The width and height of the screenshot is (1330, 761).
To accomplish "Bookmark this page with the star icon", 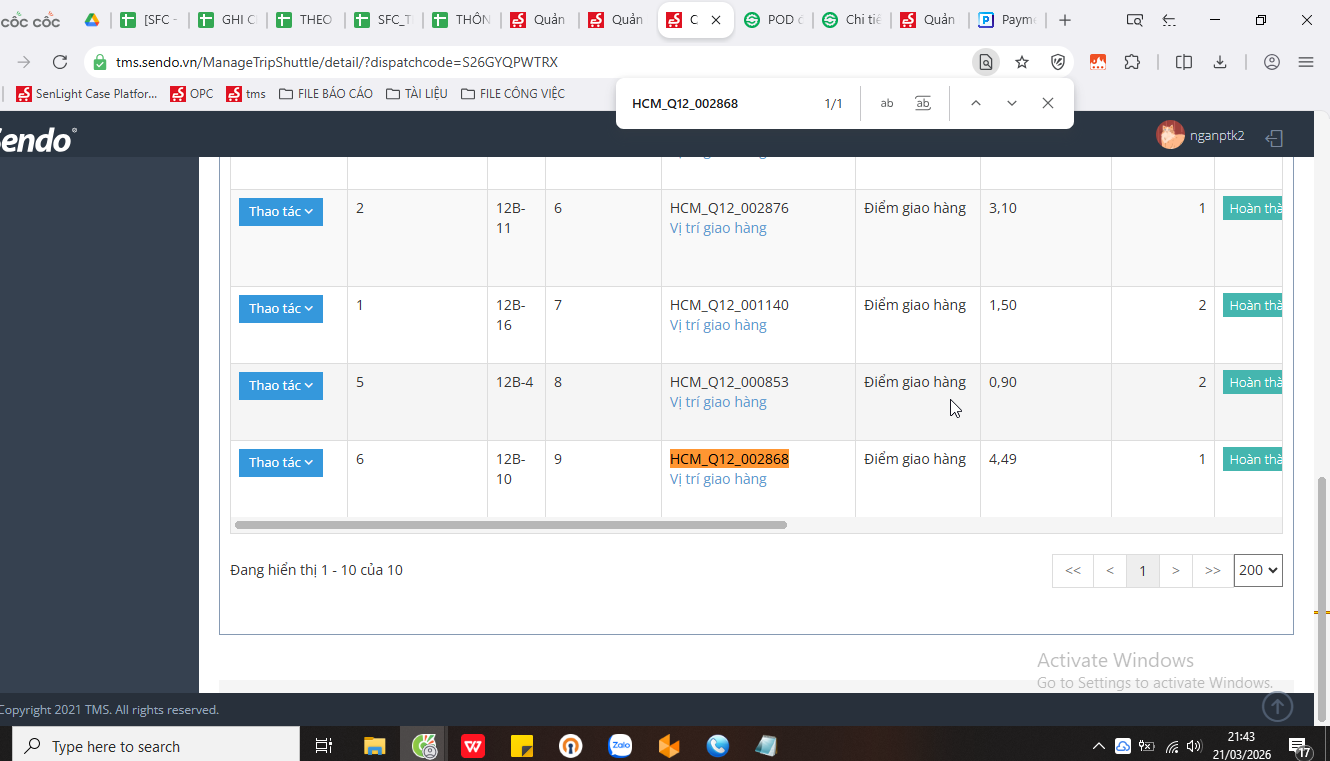I will (x=1022, y=62).
